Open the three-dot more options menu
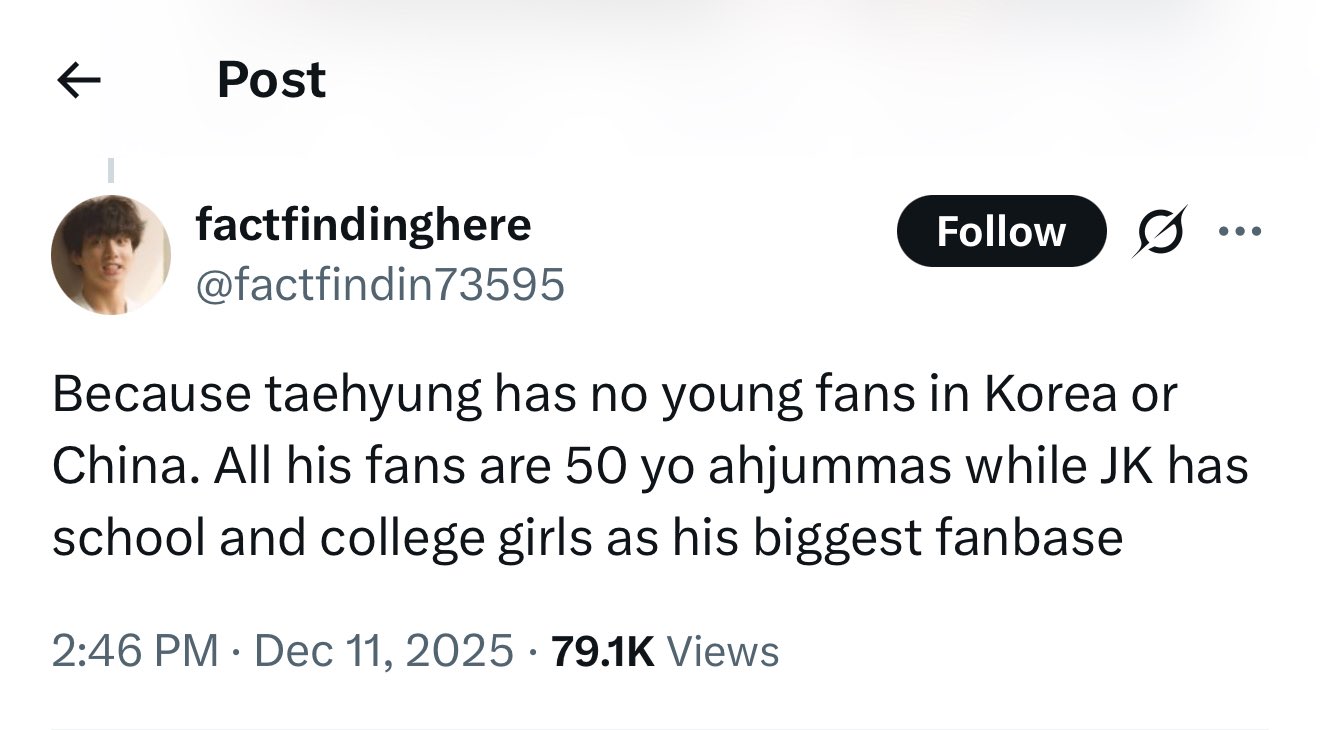This screenshot has width=1320, height=730. pyautogui.click(x=1240, y=231)
